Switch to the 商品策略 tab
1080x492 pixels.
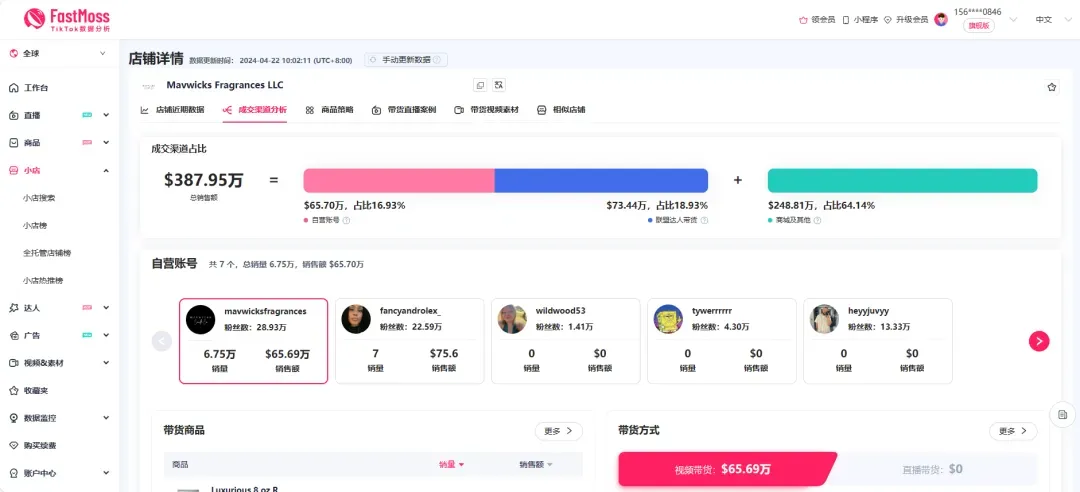point(330,110)
